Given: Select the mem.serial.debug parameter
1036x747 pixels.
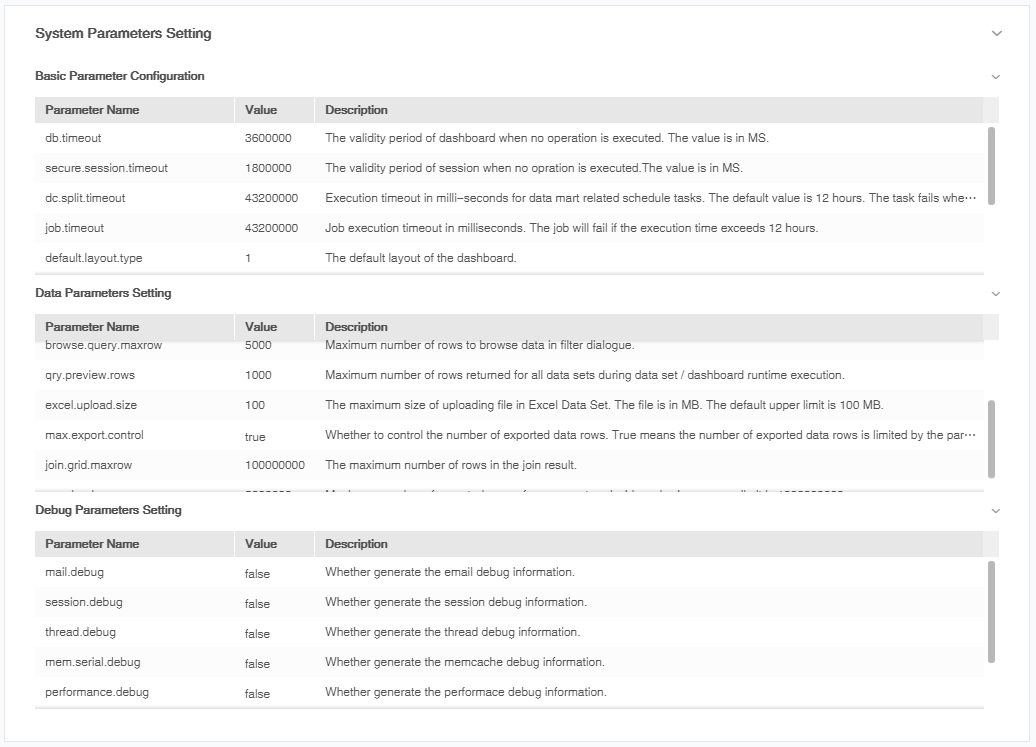Looking at the screenshot, I should click(92, 662).
